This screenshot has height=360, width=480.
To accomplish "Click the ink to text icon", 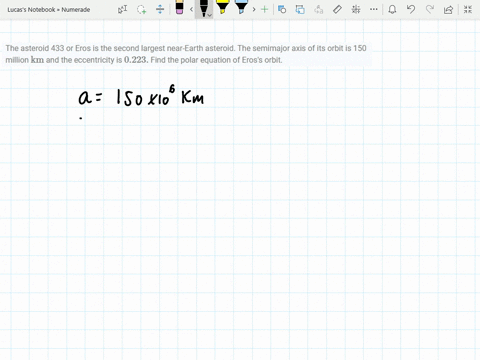I will pos(319,9).
